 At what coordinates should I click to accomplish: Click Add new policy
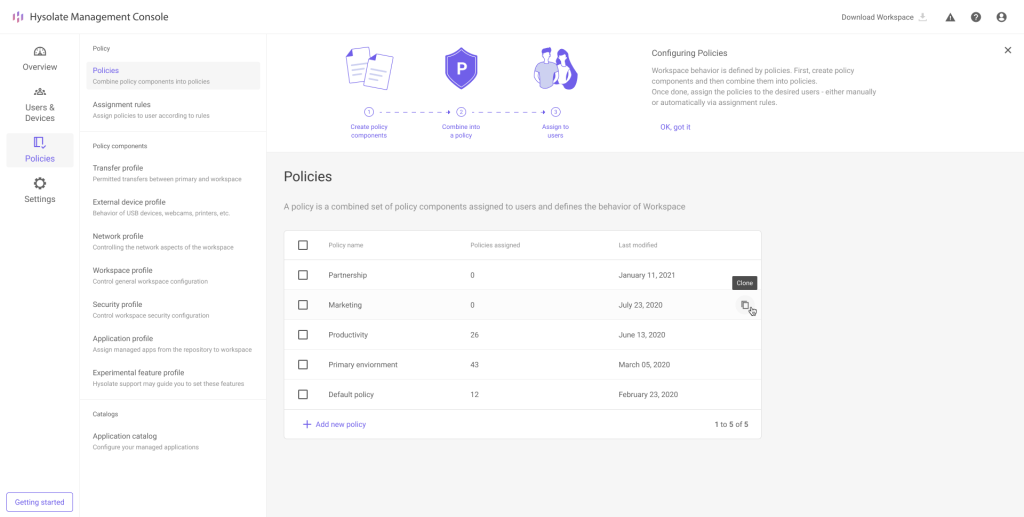click(x=334, y=425)
